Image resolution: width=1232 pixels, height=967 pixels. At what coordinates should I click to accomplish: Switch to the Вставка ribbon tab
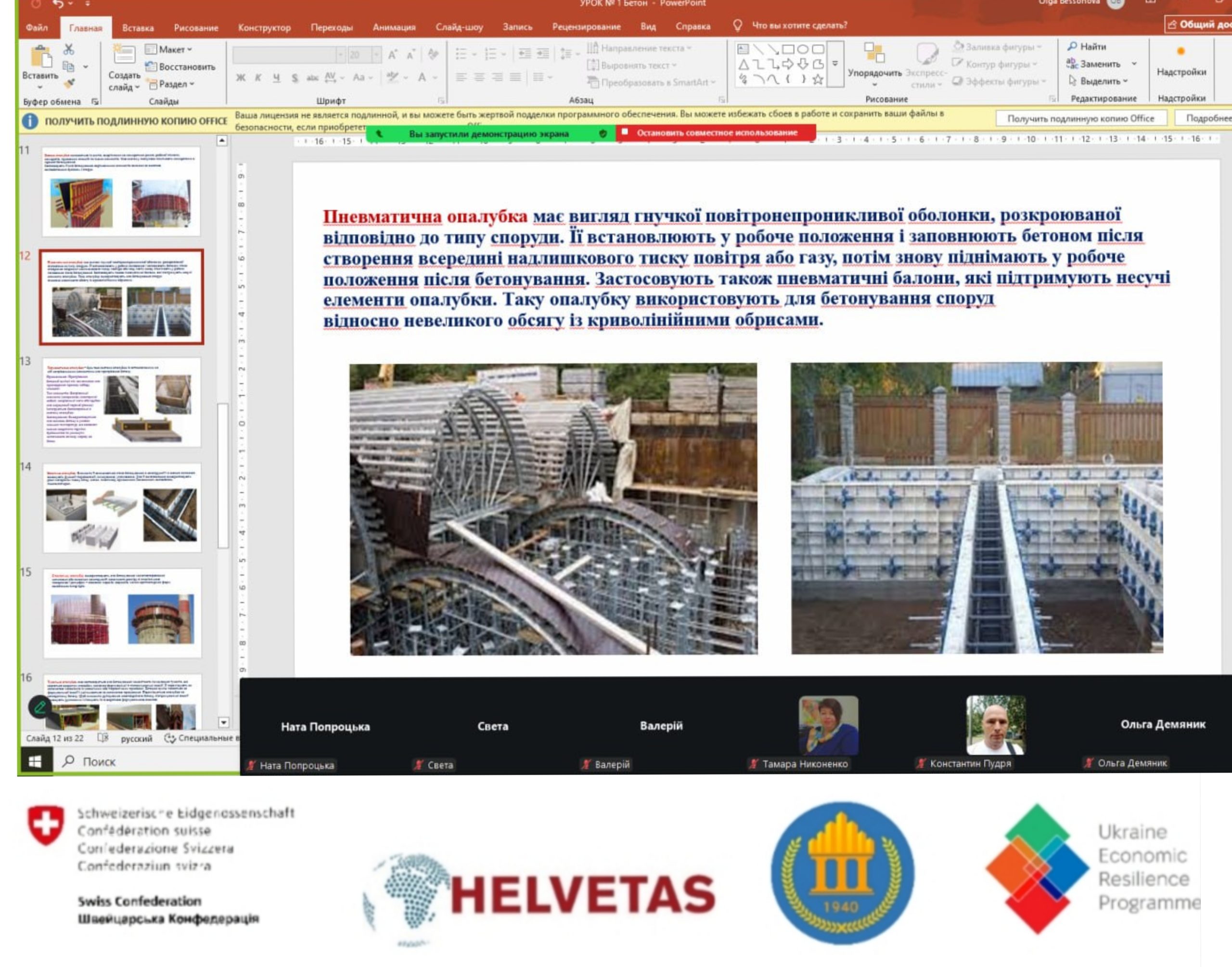coord(138,27)
